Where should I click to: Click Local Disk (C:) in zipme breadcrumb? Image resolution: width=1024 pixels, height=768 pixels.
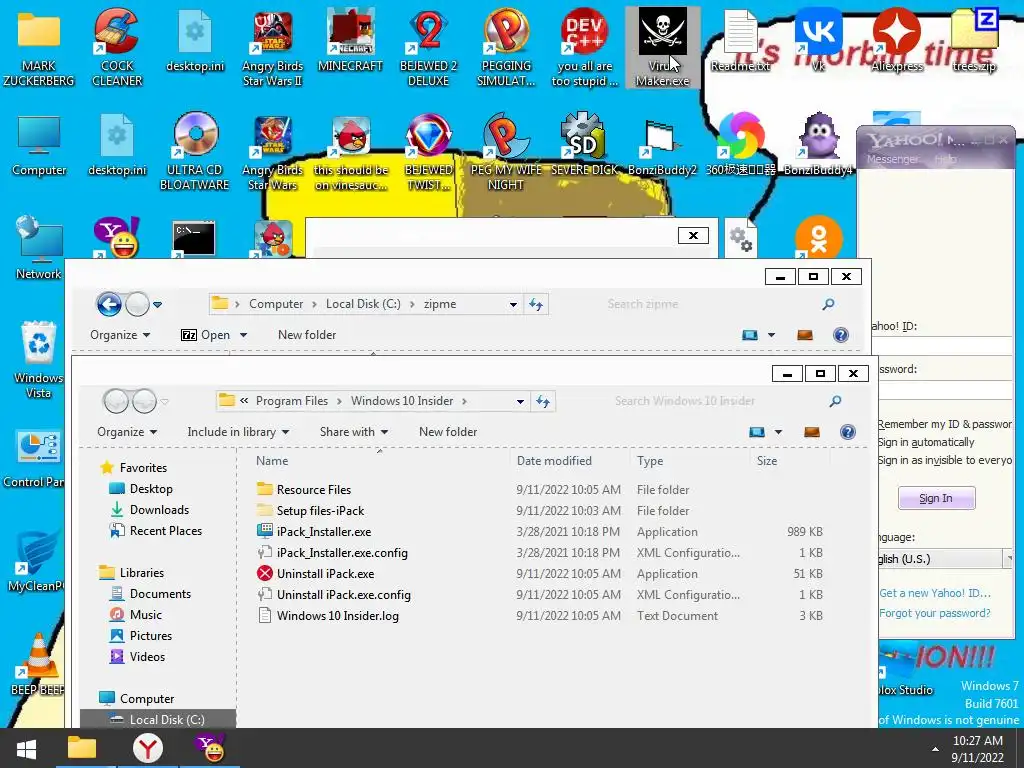click(363, 304)
